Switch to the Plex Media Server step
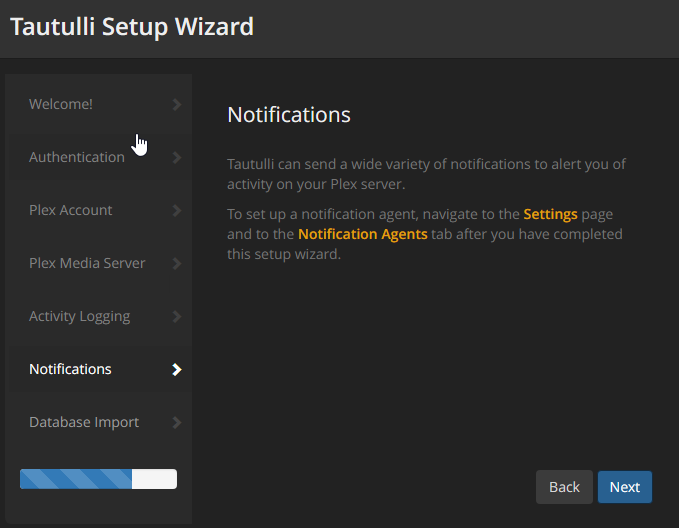The width and height of the screenshot is (679, 528). pyautogui.click(x=87, y=263)
